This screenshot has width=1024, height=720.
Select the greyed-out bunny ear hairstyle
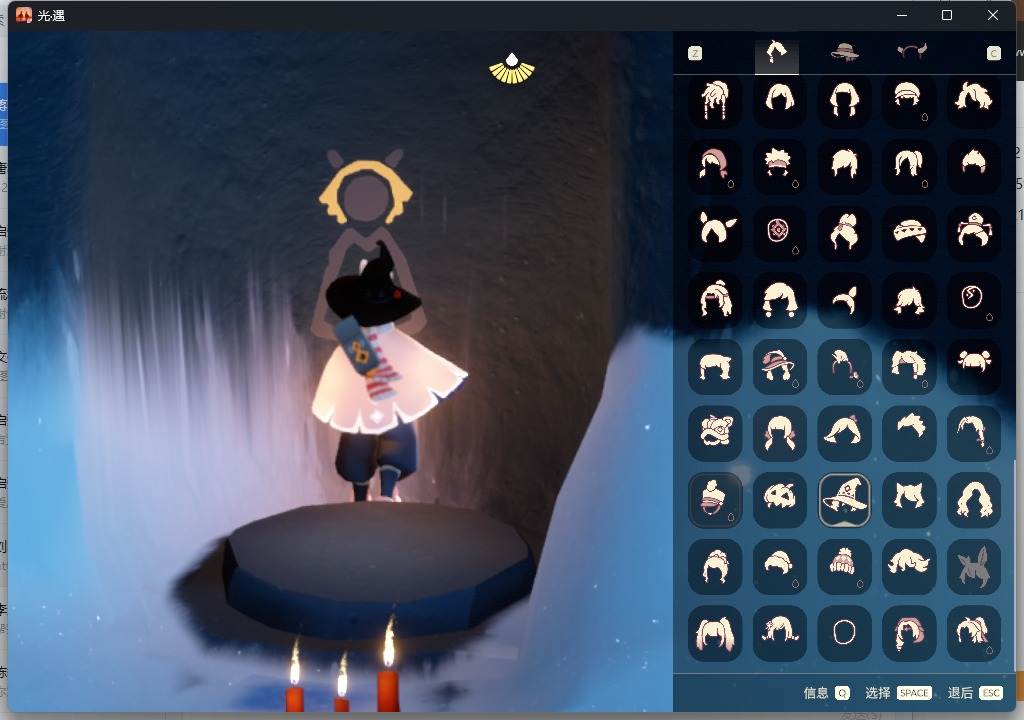973,566
